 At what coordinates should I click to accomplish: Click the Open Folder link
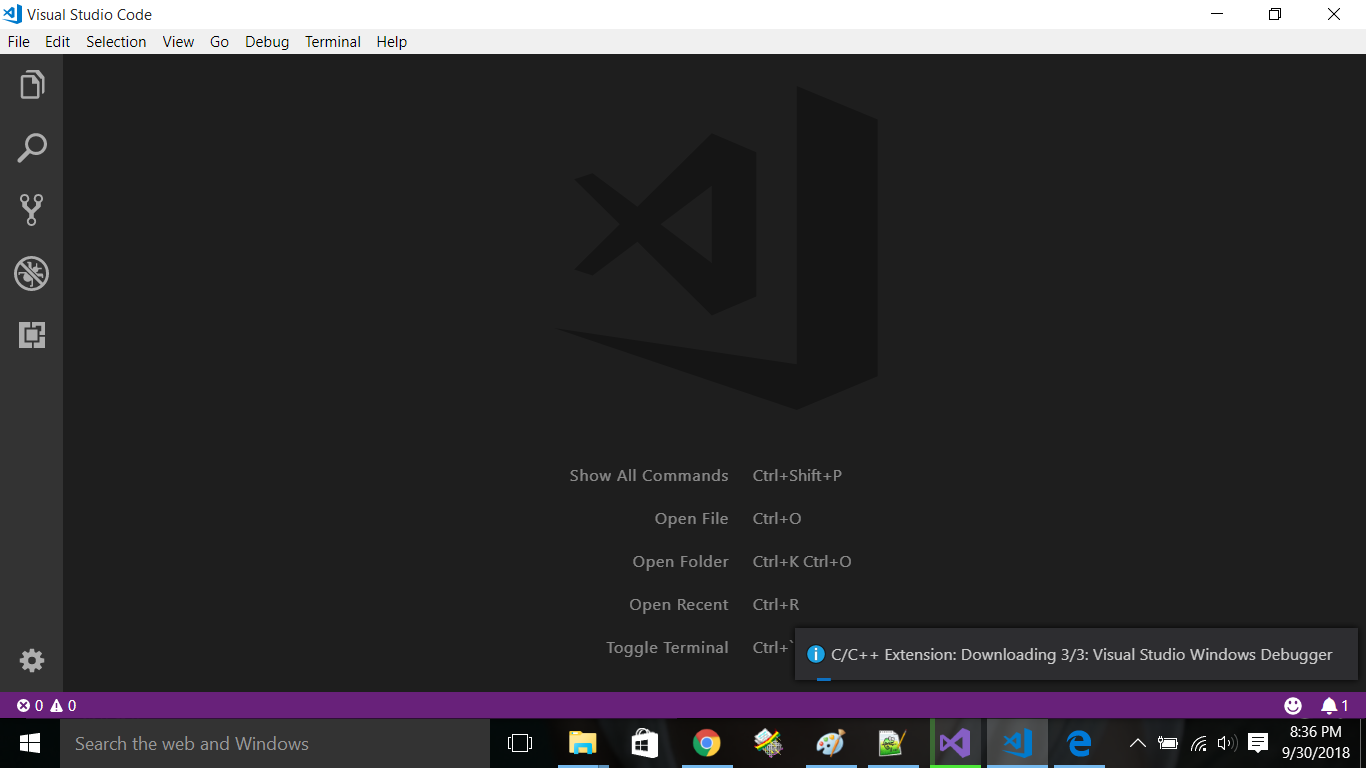[680, 561]
